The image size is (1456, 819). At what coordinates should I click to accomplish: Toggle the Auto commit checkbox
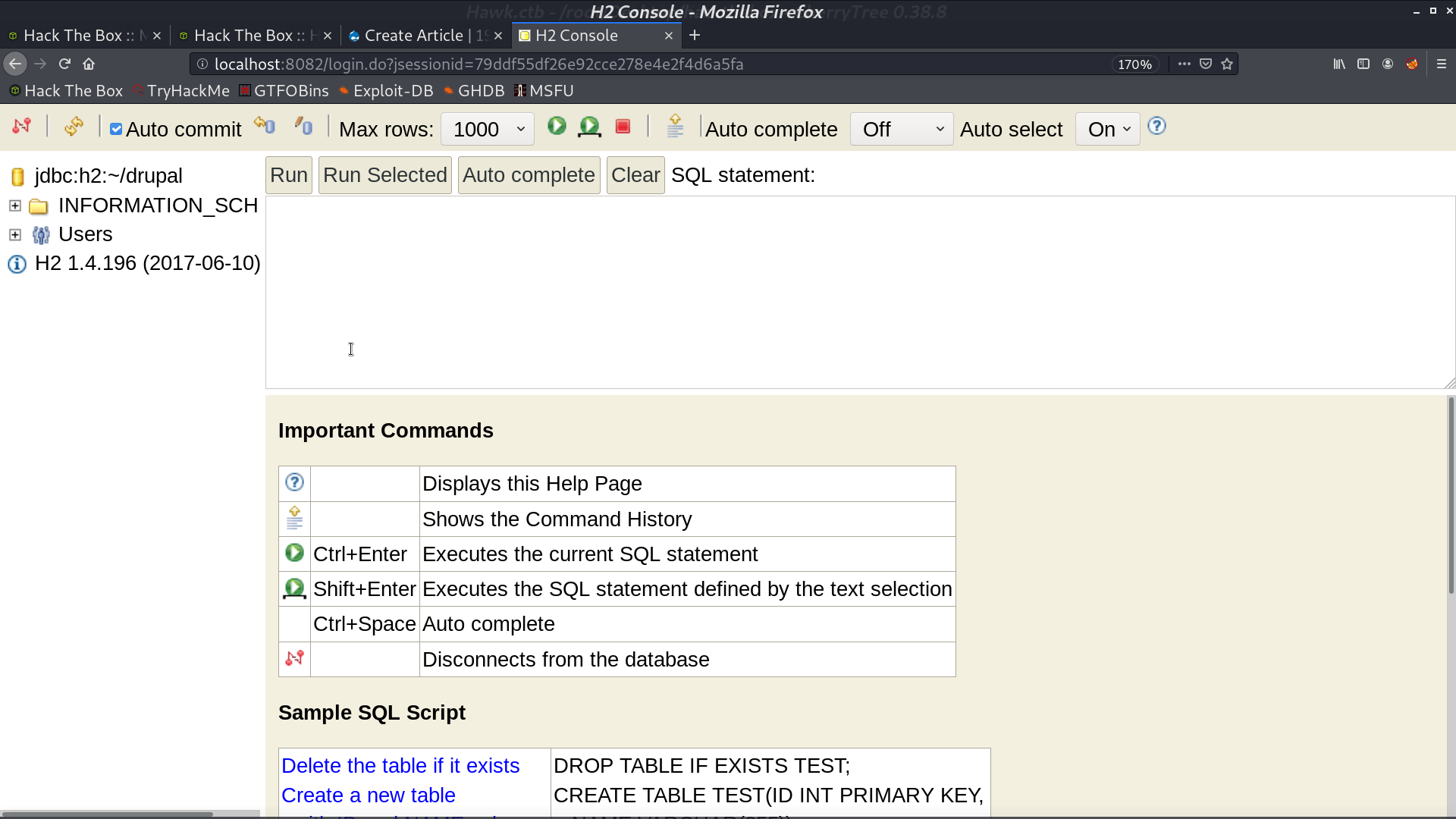tap(116, 130)
